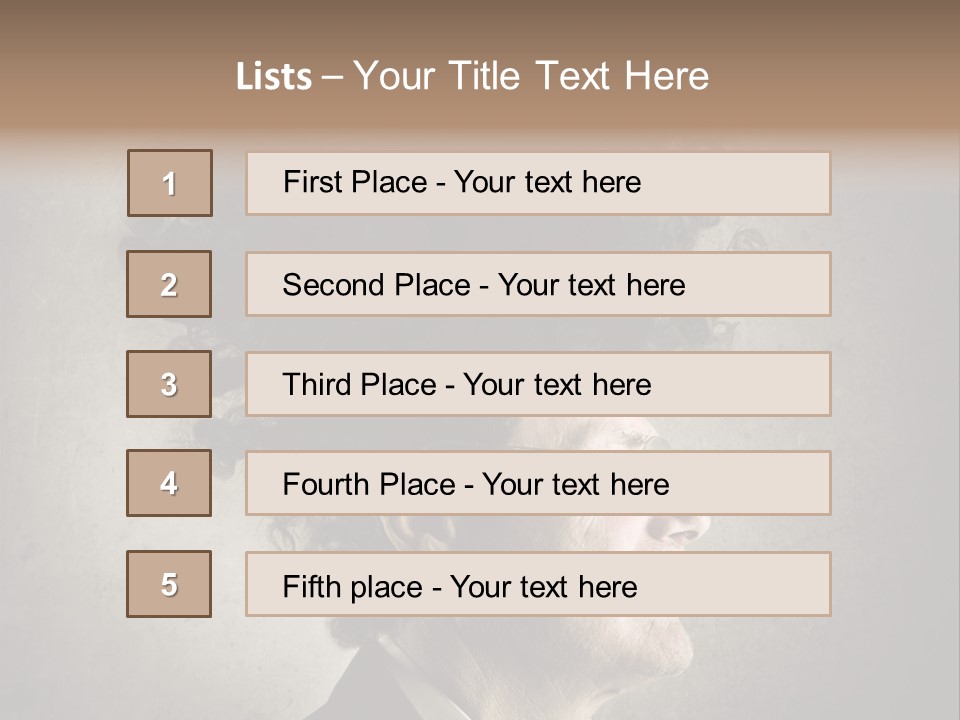Image resolution: width=960 pixels, height=720 pixels.
Task: Select the number 2 box
Action: coord(169,284)
